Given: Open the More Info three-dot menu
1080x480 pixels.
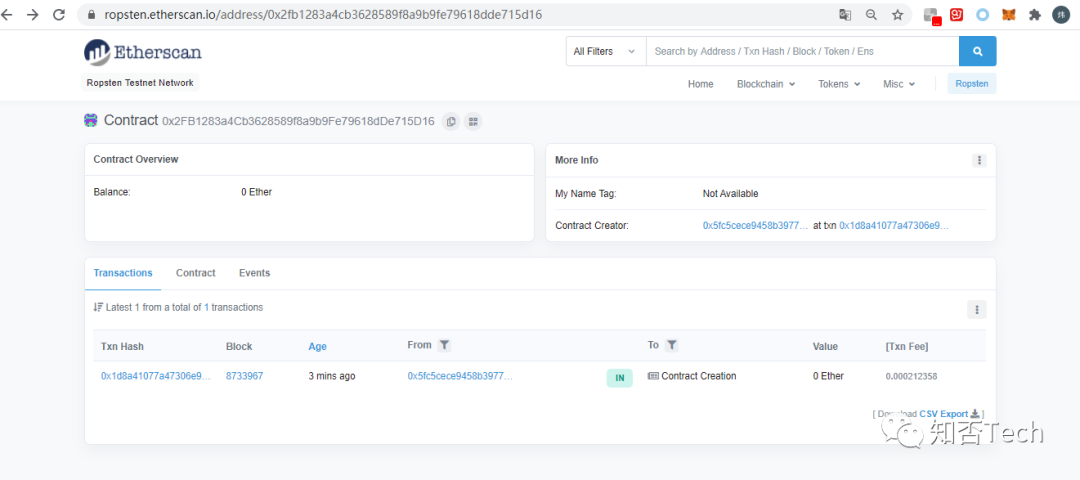Looking at the screenshot, I should tap(979, 160).
